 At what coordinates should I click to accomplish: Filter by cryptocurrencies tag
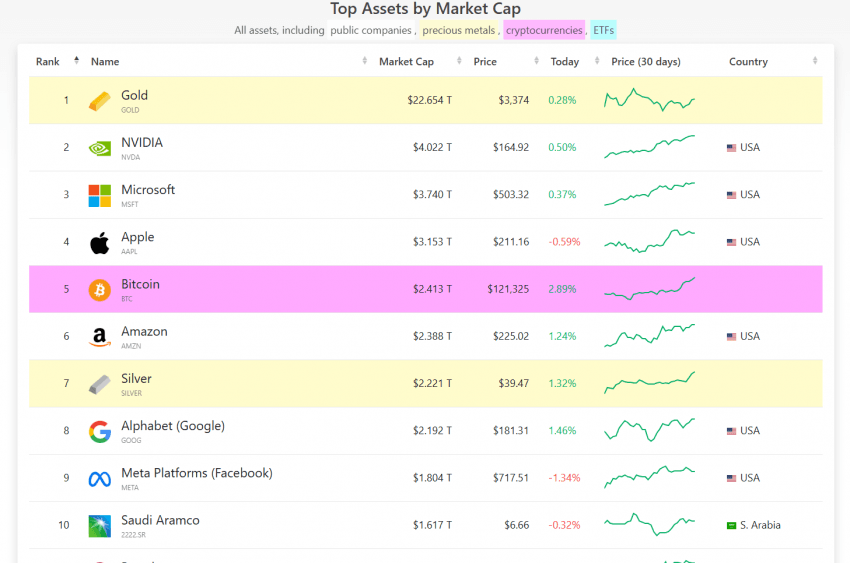pos(544,30)
